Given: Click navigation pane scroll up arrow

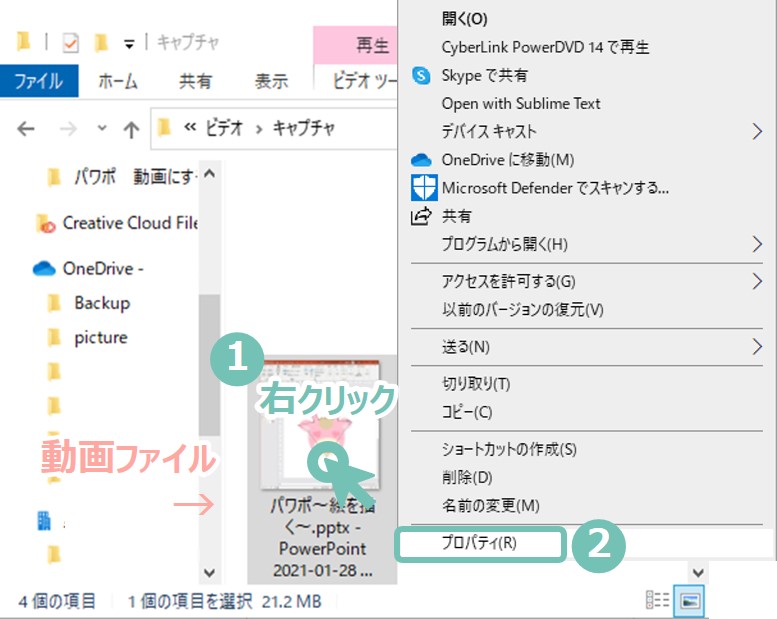Looking at the screenshot, I should pyautogui.click(x=210, y=174).
